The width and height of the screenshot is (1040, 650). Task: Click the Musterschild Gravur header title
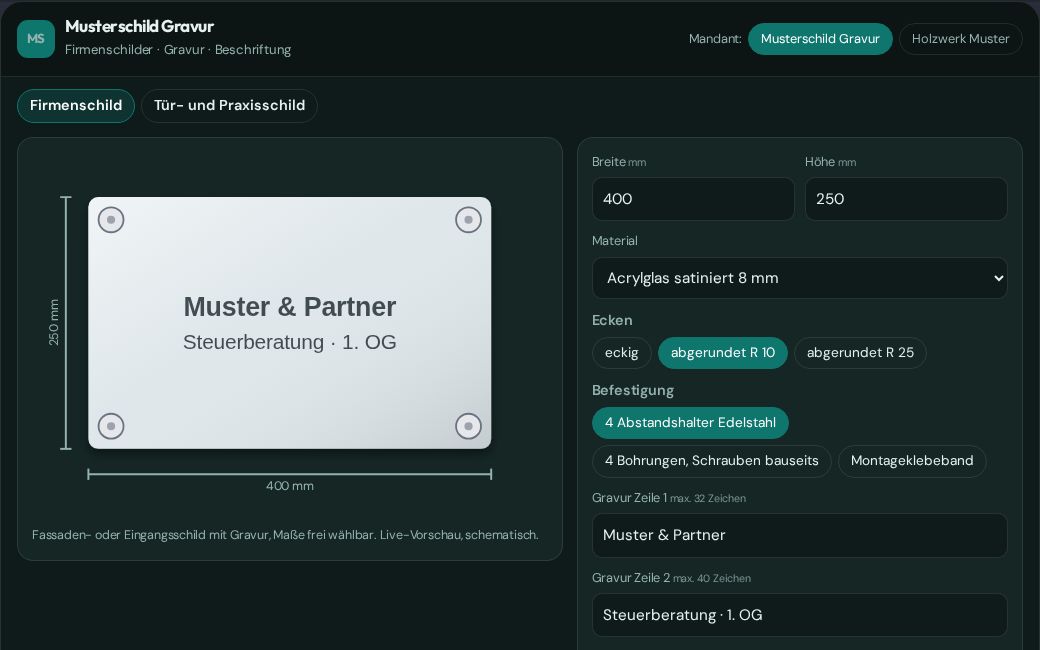coord(139,27)
